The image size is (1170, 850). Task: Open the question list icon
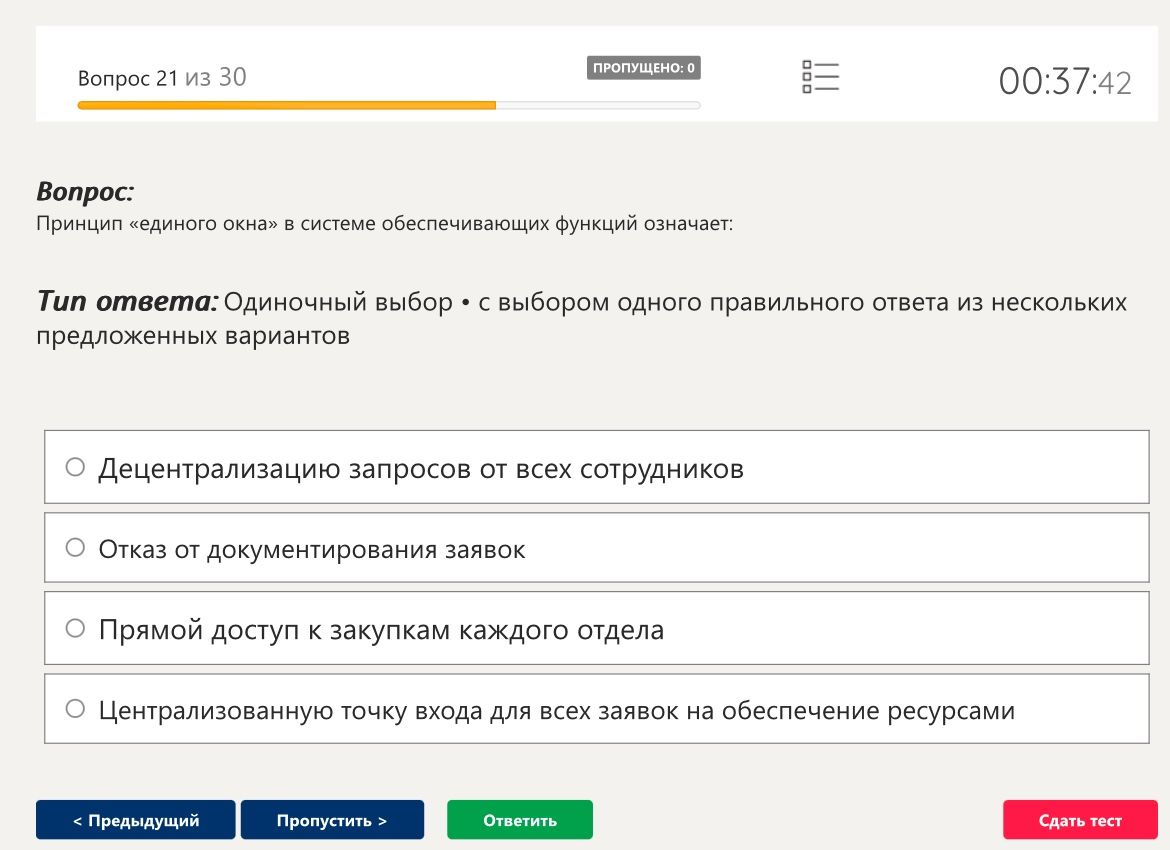click(x=820, y=77)
